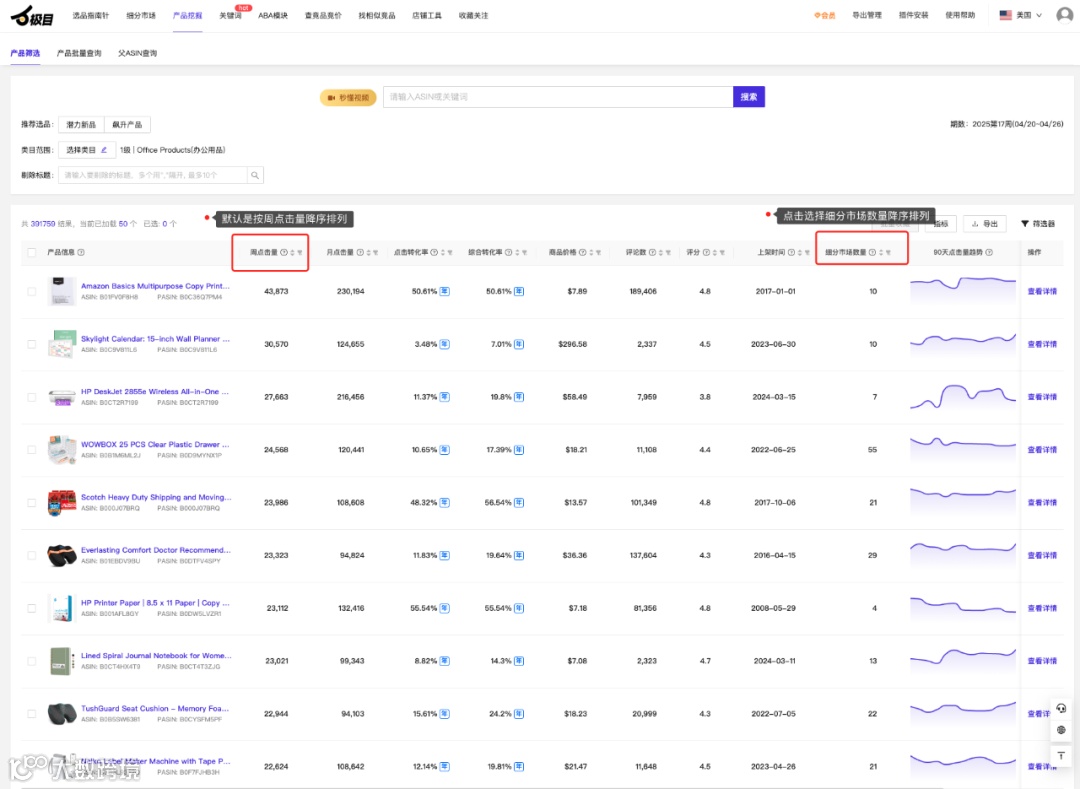Click the help icon beside 商品价格 header
This screenshot has width=1080, height=789.
coord(582,252)
